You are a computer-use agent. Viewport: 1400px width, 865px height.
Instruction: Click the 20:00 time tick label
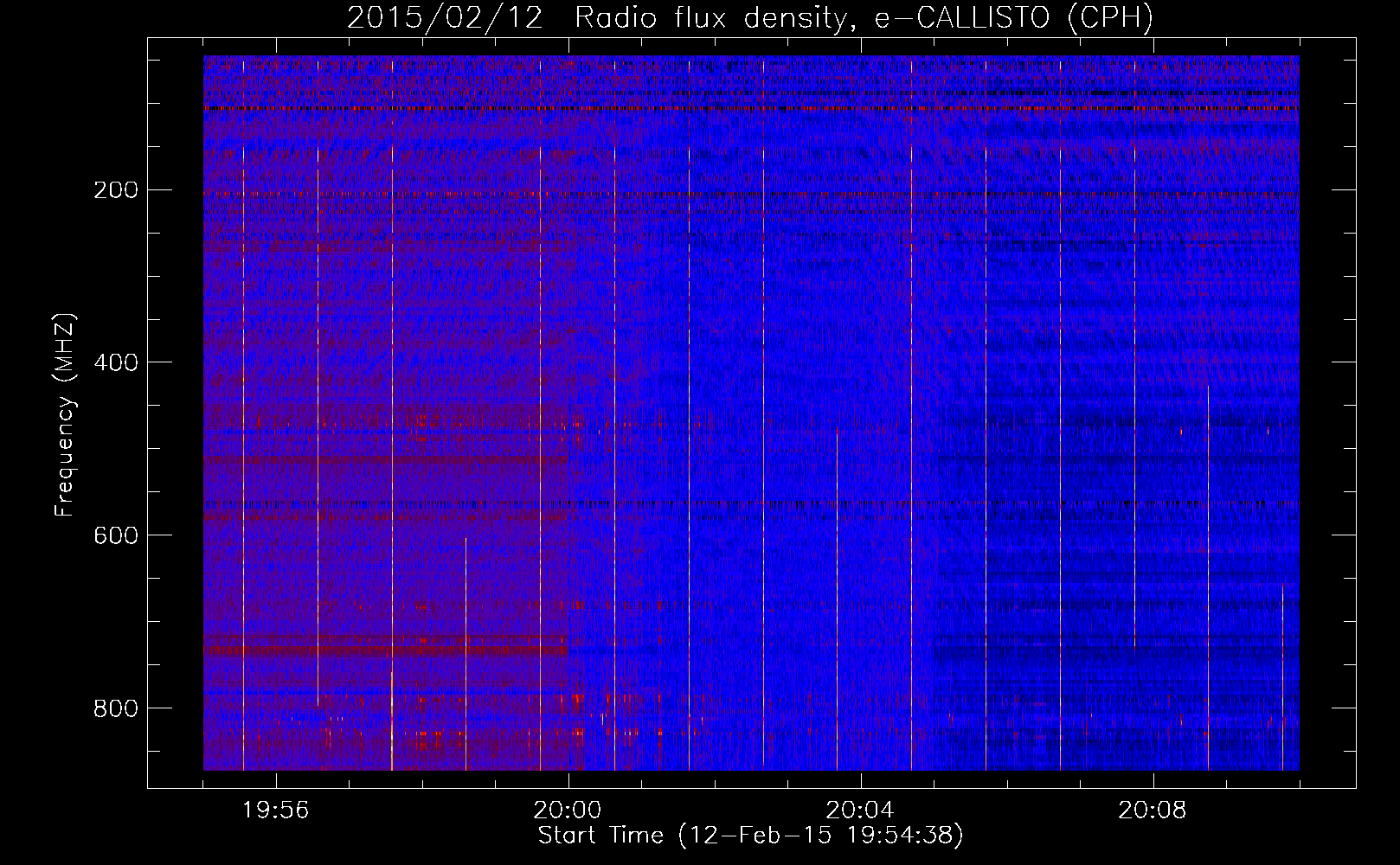click(568, 811)
